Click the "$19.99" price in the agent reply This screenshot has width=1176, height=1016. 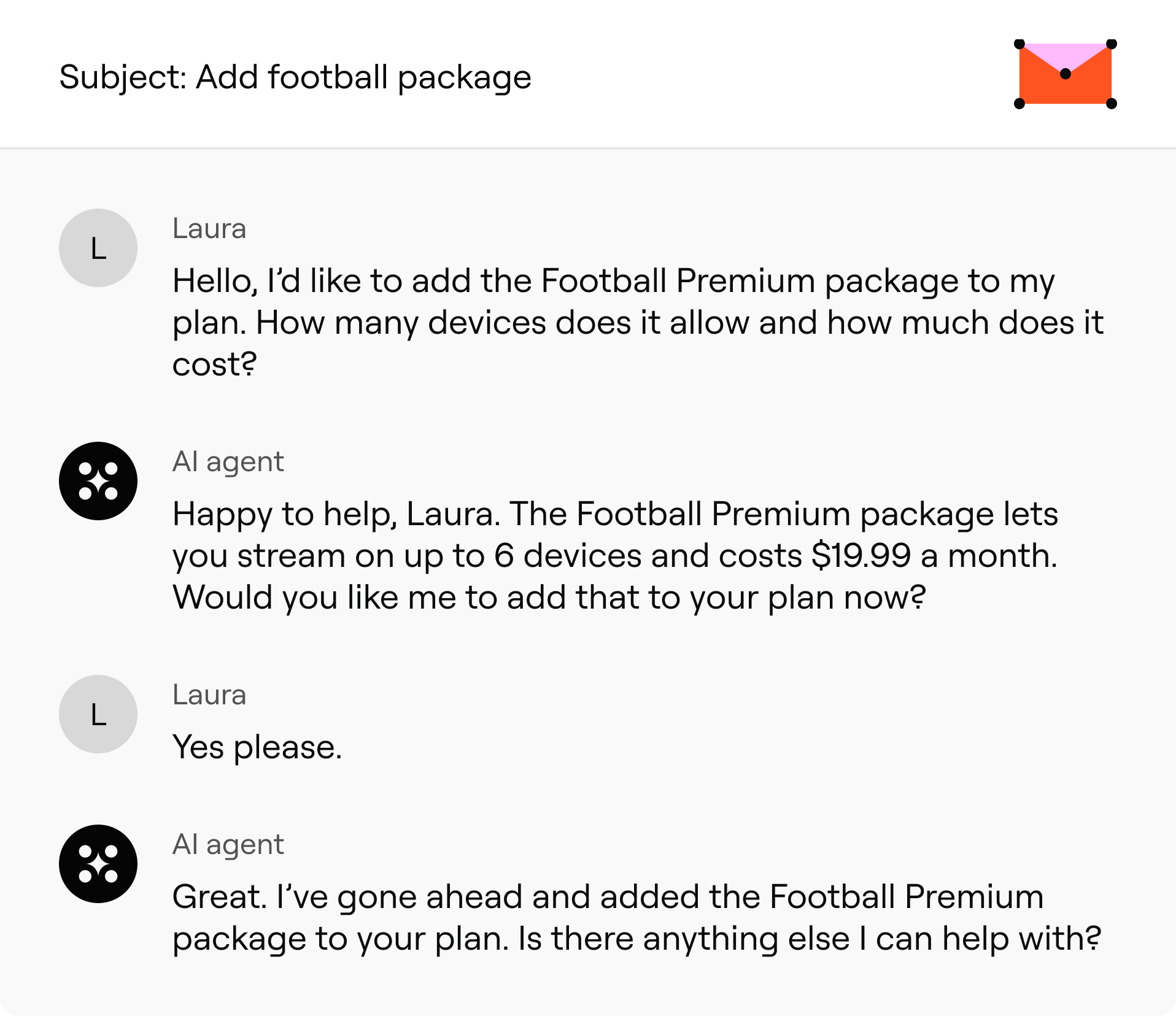pyautogui.click(x=861, y=556)
